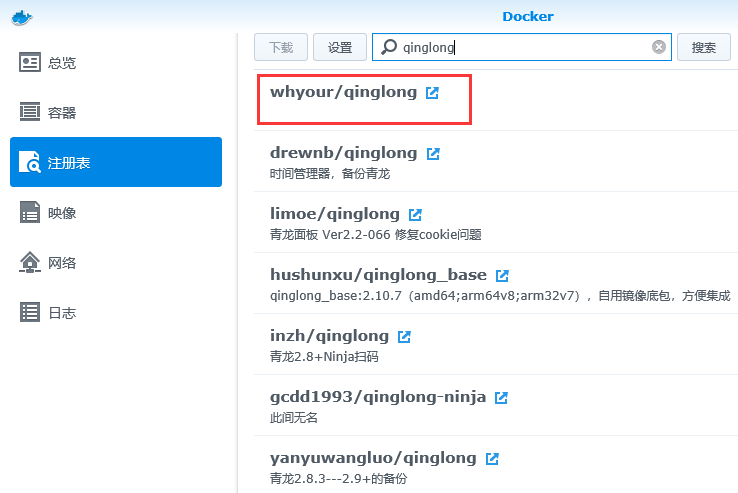Select the limoe/qinglong image name
Image resolution: width=738 pixels, height=493 pixels.
pyautogui.click(x=335, y=214)
